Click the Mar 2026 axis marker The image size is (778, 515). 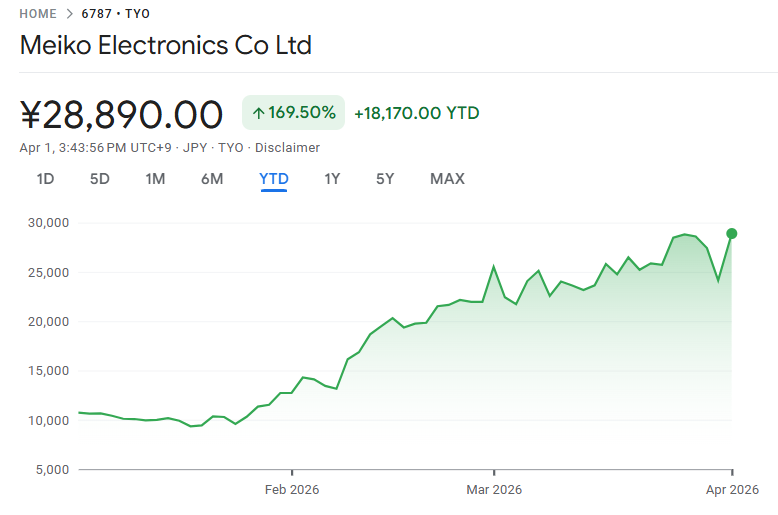[x=494, y=490]
